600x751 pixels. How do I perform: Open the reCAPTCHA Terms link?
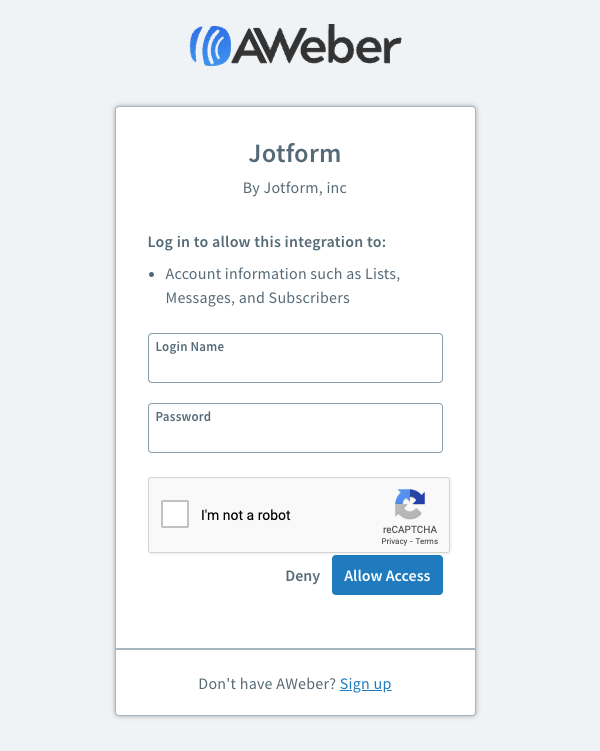427,541
